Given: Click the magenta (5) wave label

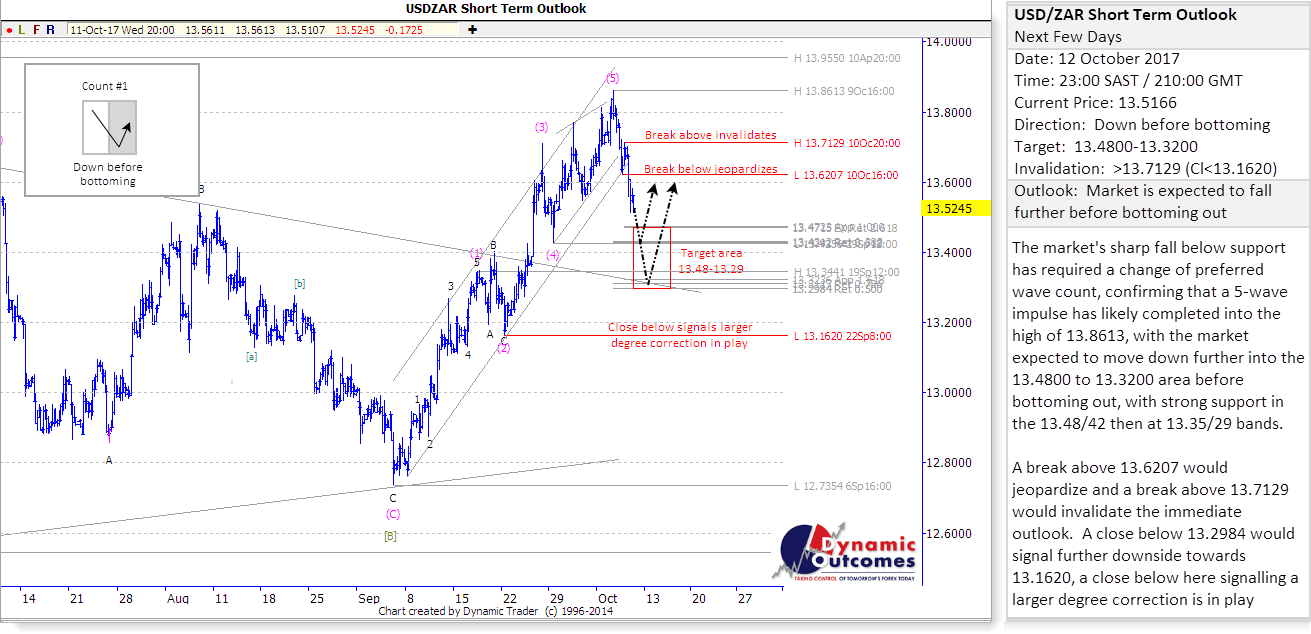Looking at the screenshot, I should 612,77.
